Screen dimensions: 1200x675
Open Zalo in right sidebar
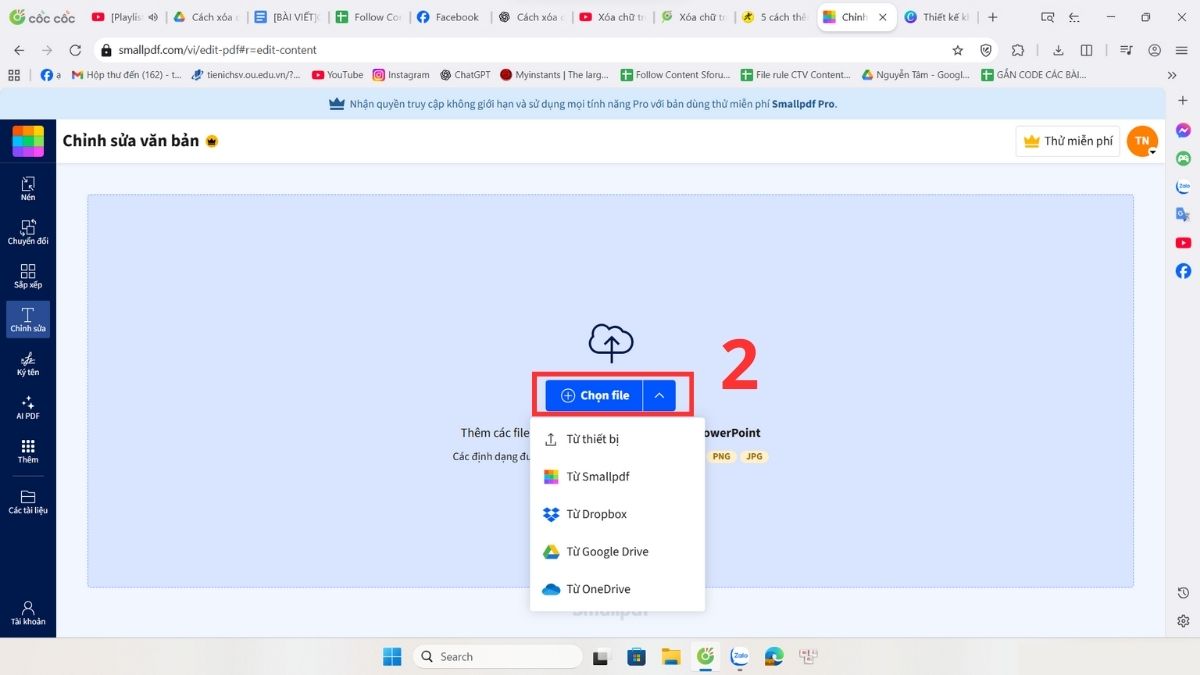pyautogui.click(x=1183, y=186)
